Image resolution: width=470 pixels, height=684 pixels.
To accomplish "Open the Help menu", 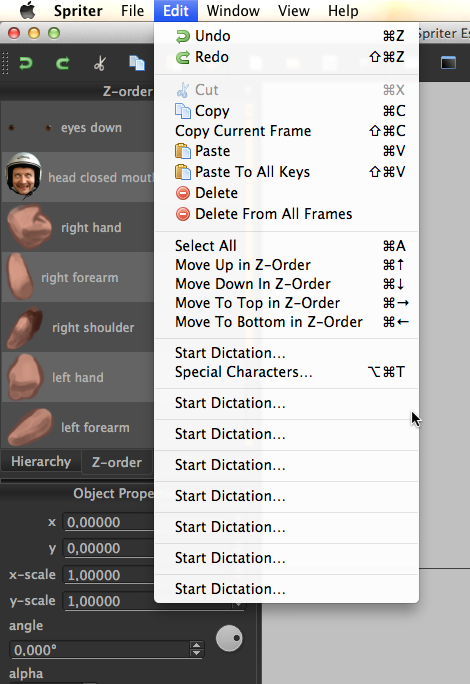I will point(343,10).
